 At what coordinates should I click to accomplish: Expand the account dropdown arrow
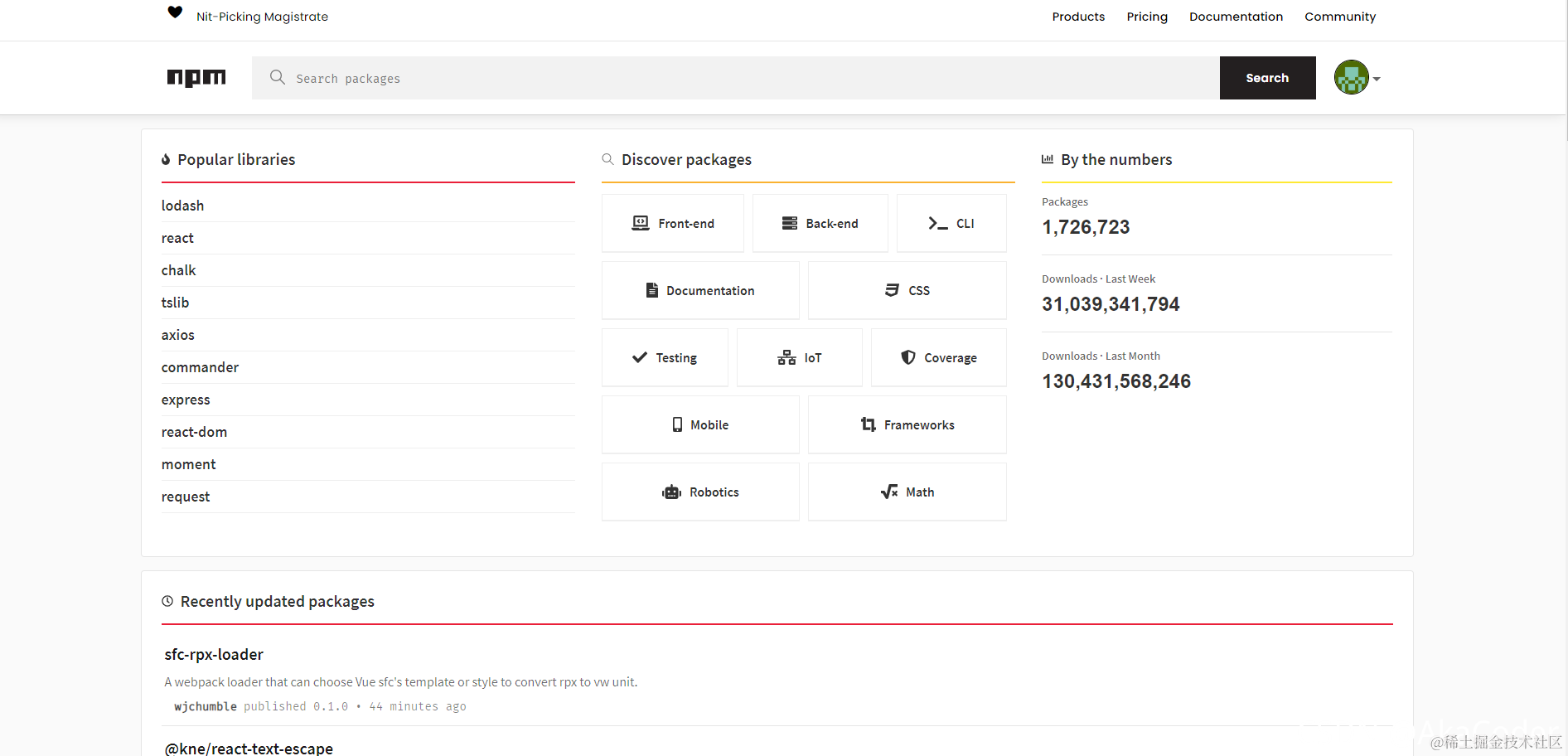[1377, 79]
